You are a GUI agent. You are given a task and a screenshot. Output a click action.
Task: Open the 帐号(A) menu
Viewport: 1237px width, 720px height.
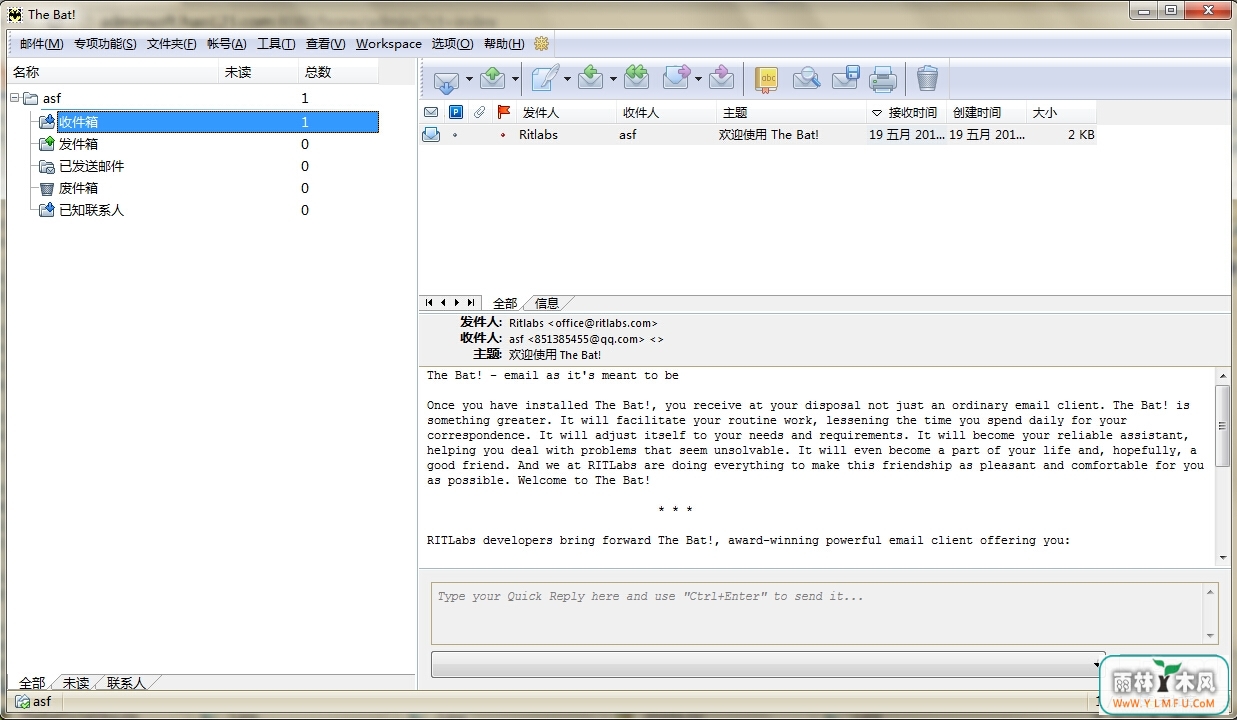point(227,44)
